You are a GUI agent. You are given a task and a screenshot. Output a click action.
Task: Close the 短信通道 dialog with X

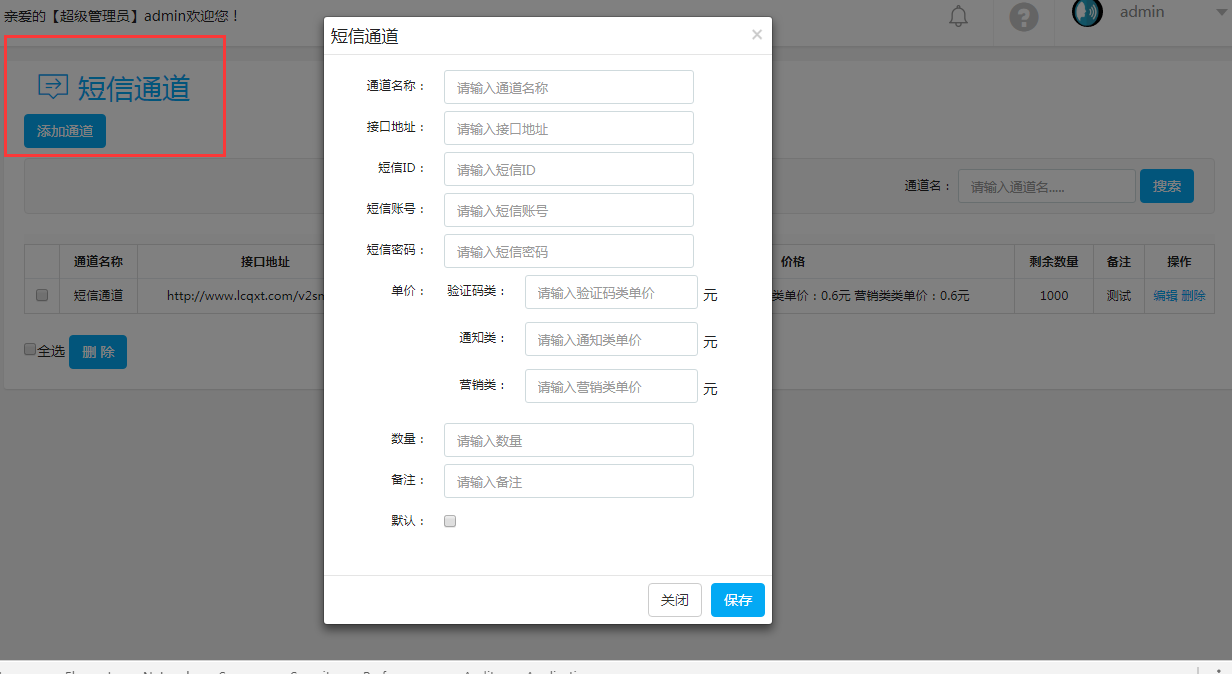[757, 35]
